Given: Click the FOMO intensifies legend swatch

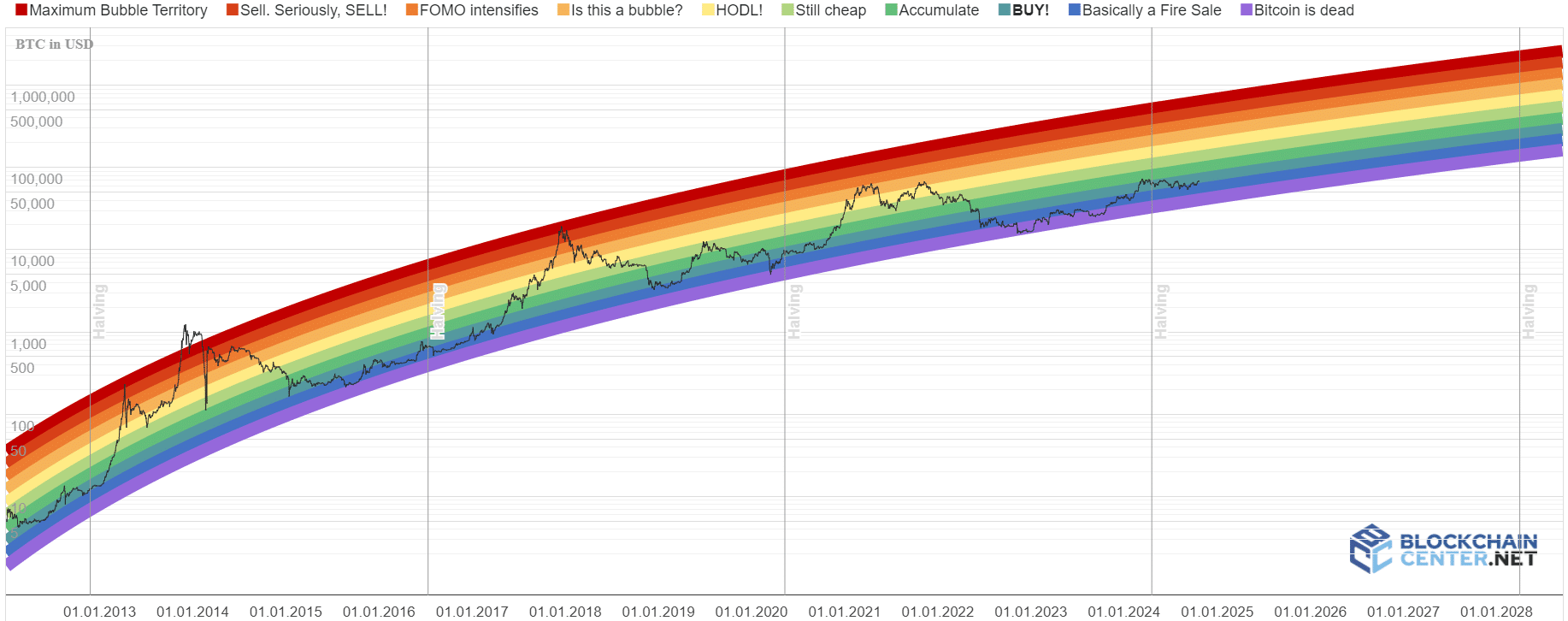Looking at the screenshot, I should pos(412,10).
